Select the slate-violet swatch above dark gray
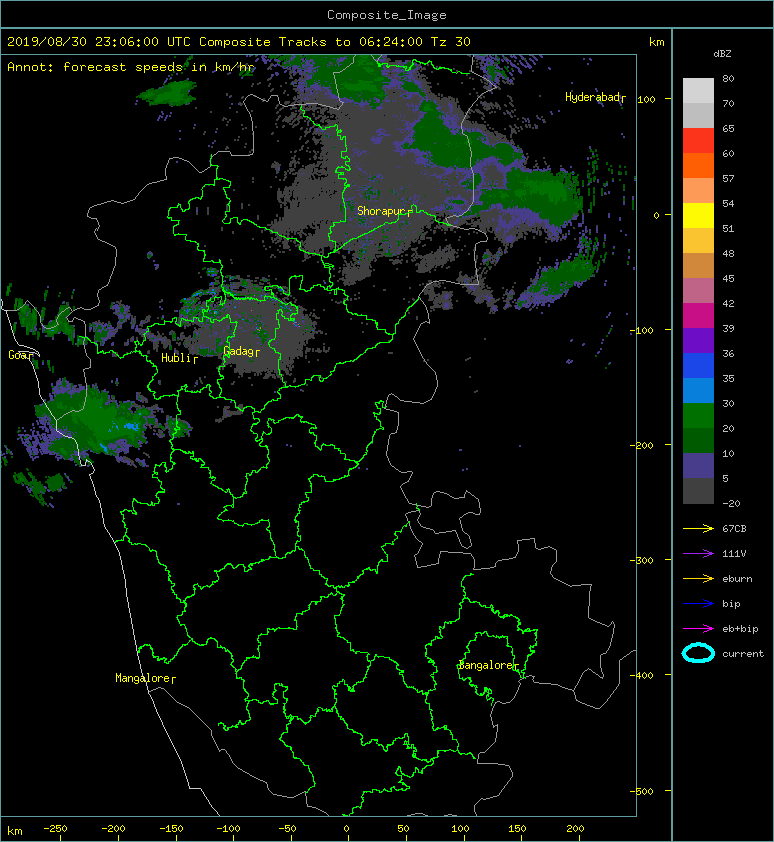 click(x=698, y=466)
